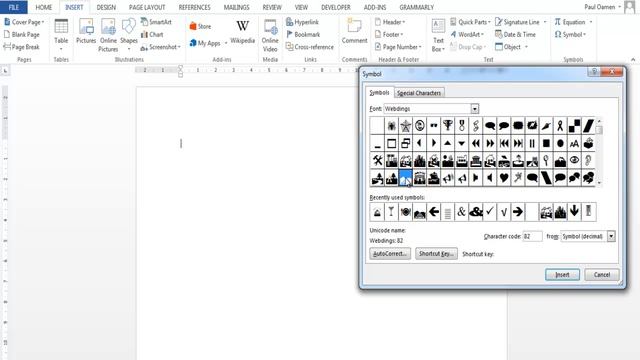Switch to the DESIGN tab
Image resolution: width=640 pixels, height=360 pixels.
click(x=106, y=7)
